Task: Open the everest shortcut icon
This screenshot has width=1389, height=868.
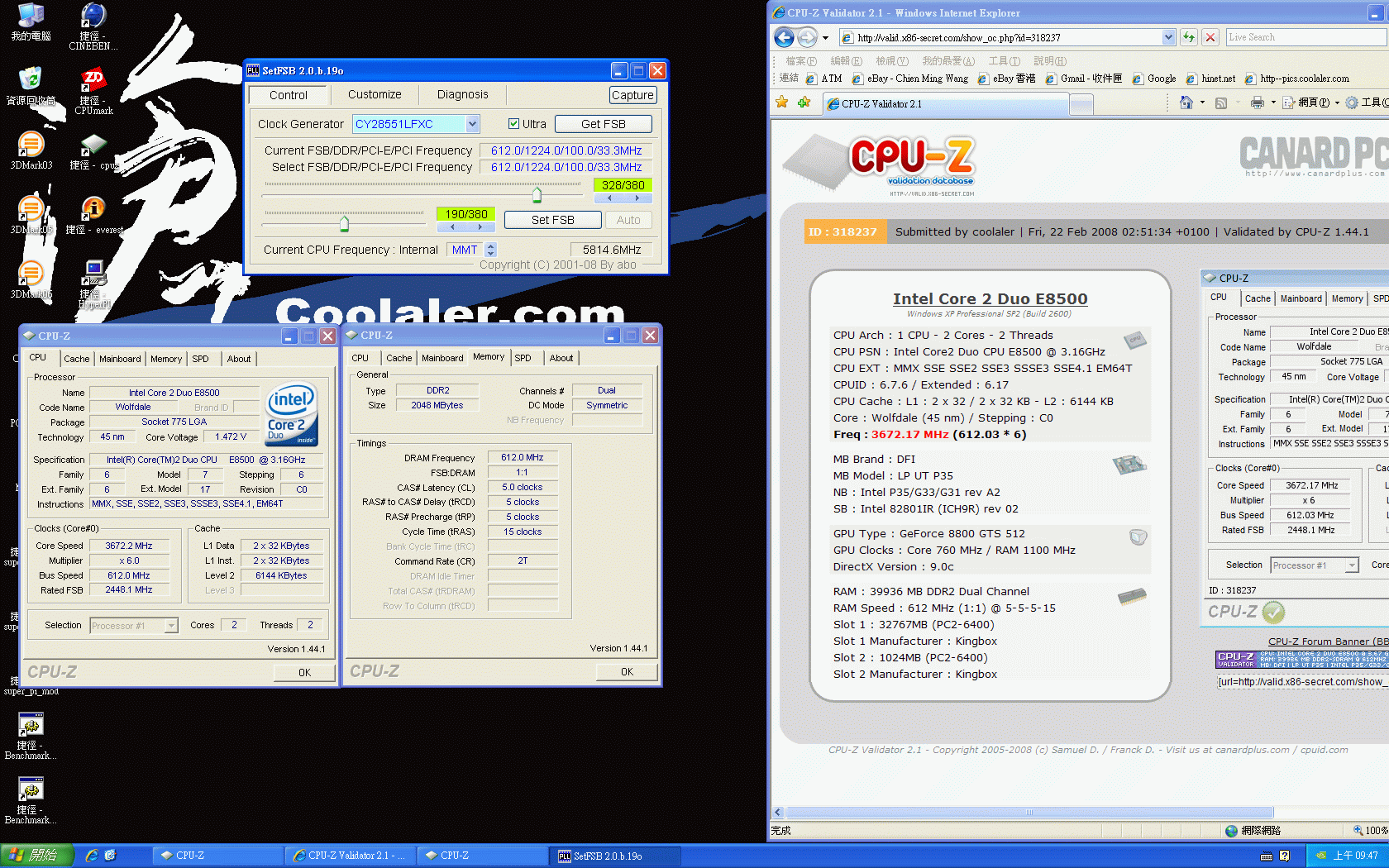Action: (x=93, y=215)
